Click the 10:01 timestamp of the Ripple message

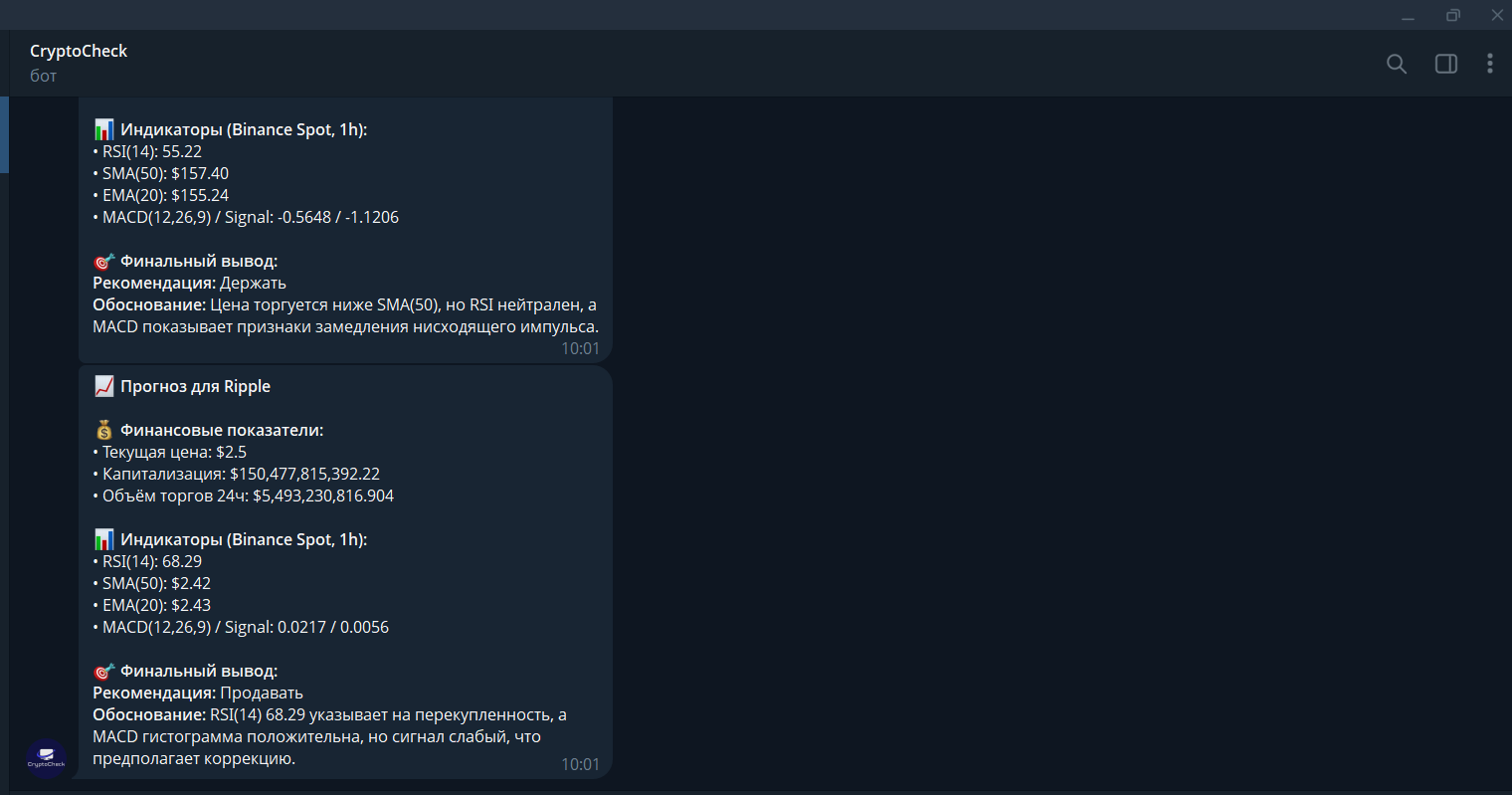[580, 764]
